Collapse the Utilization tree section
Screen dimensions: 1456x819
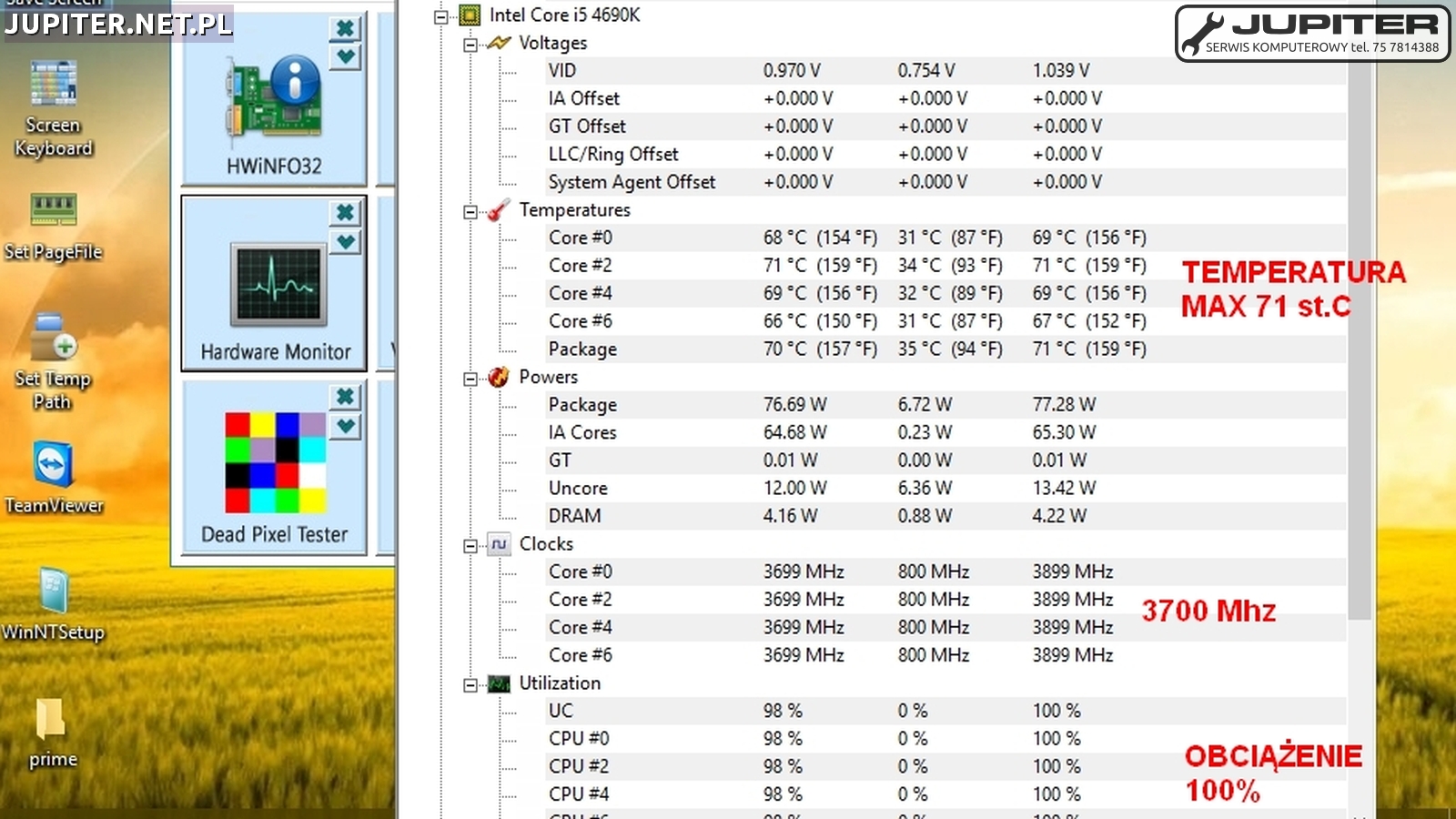click(x=470, y=684)
